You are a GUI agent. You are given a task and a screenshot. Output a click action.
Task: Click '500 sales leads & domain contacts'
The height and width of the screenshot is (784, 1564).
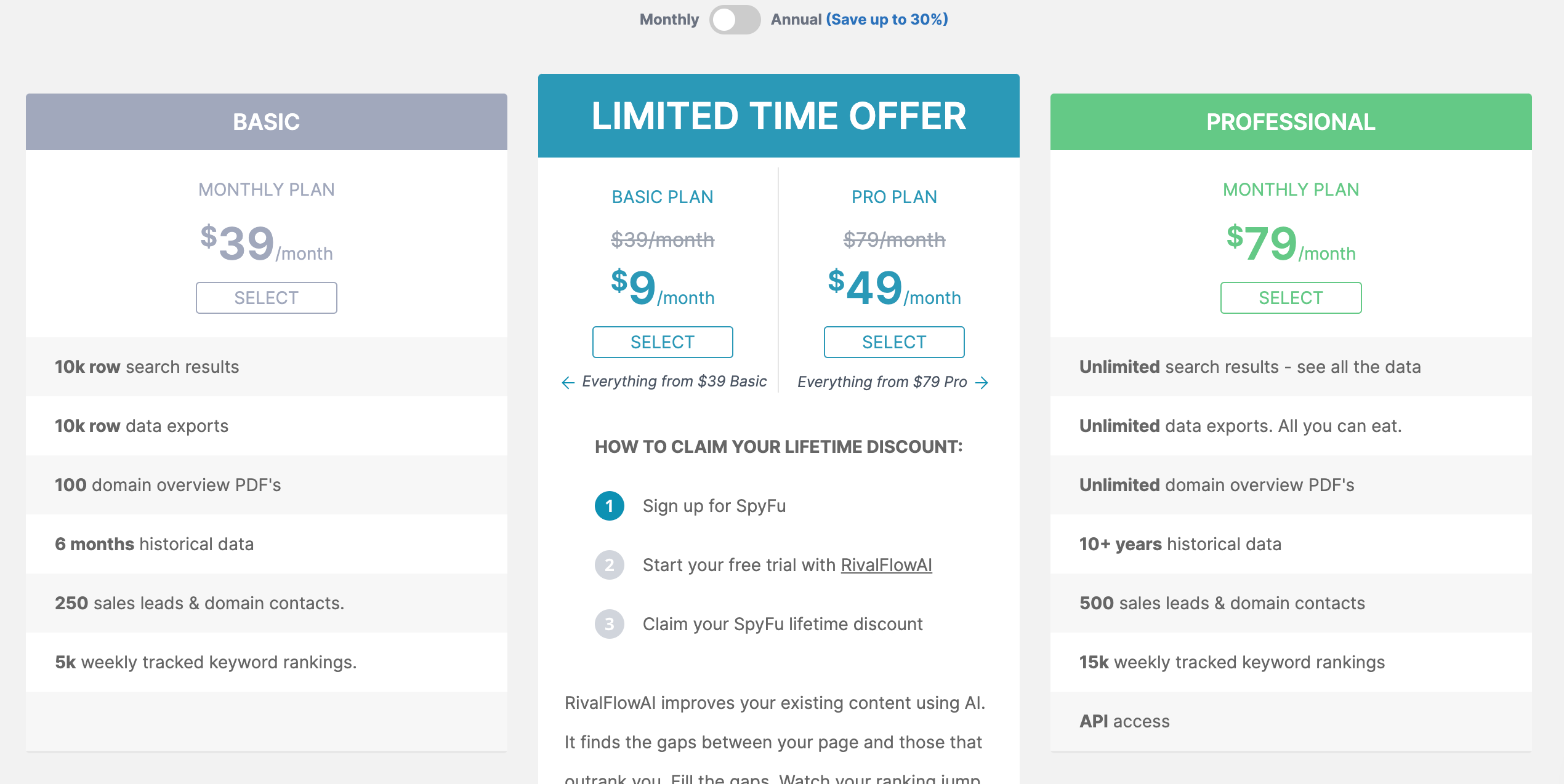pos(1291,603)
